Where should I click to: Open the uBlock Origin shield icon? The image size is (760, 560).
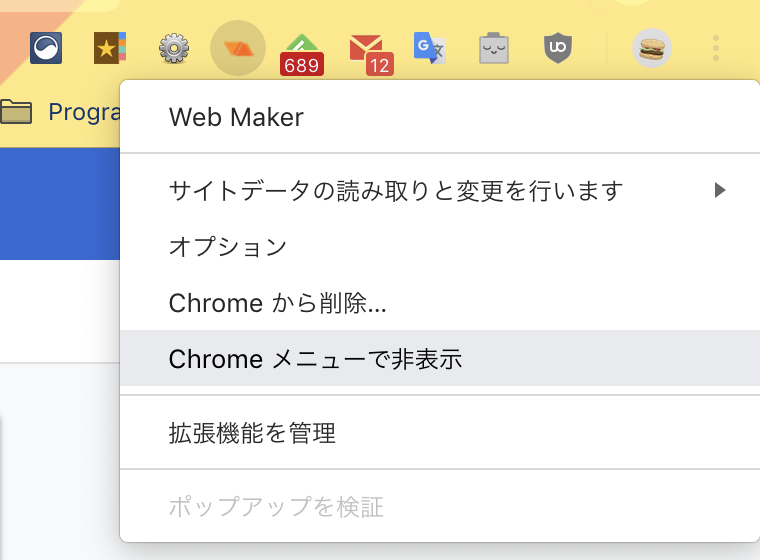point(558,48)
